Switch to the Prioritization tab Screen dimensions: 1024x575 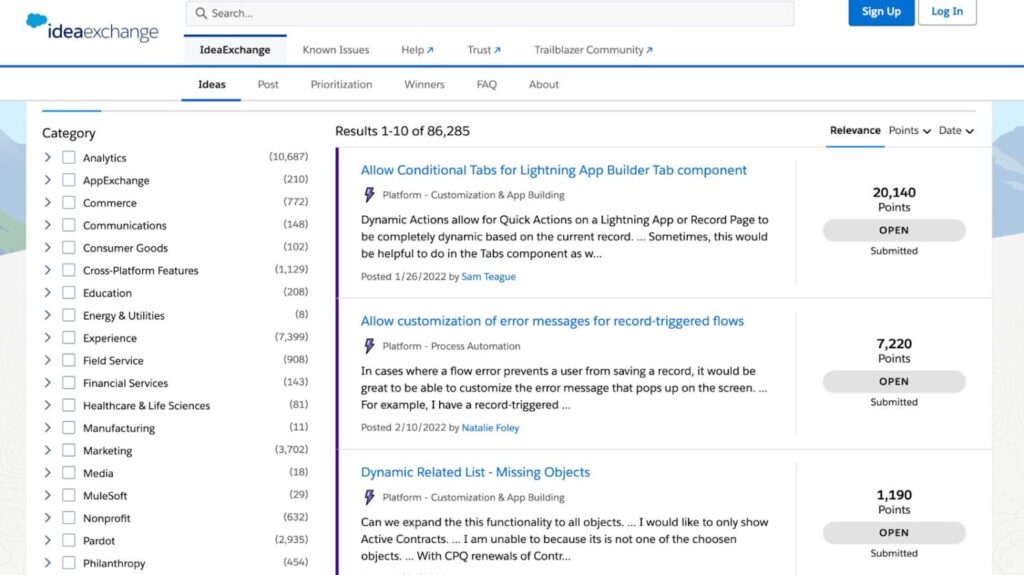341,84
